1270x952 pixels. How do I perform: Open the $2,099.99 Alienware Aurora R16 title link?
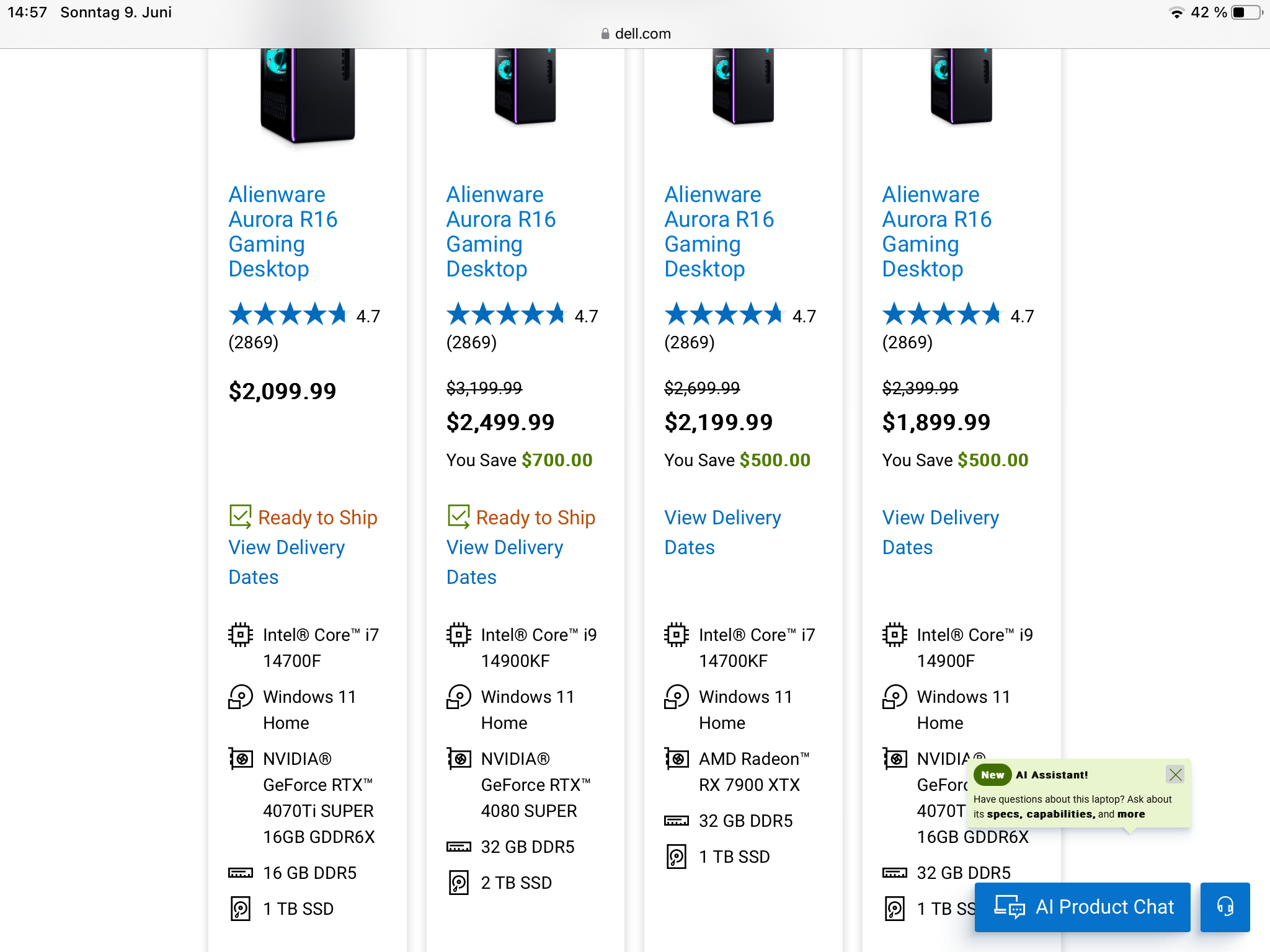(283, 231)
